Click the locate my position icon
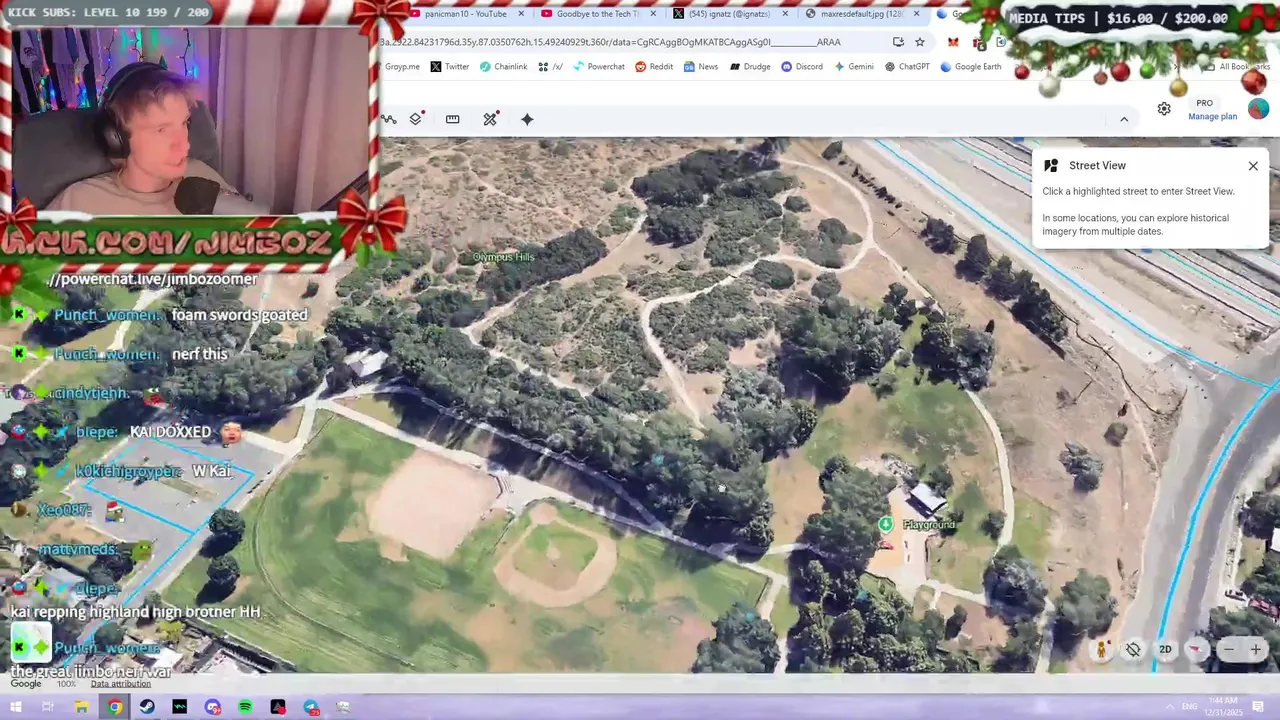 point(1133,649)
